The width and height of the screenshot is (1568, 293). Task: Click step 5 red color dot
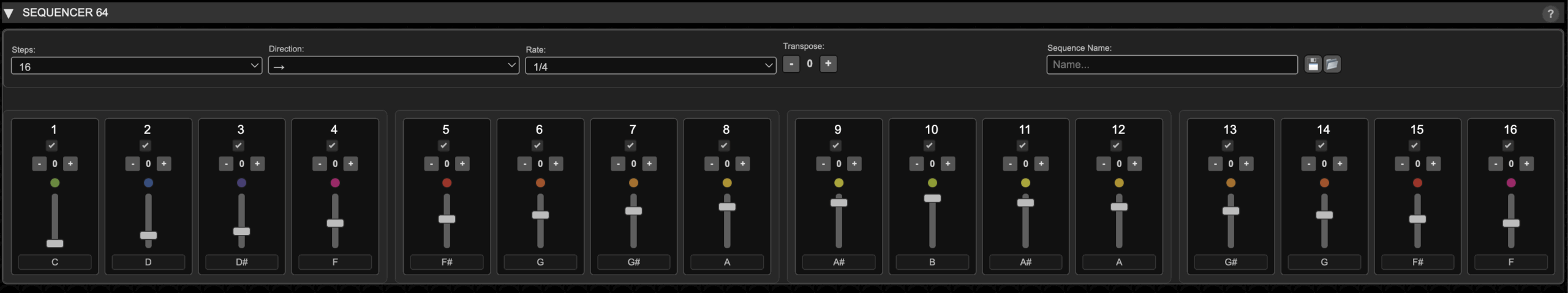447,183
